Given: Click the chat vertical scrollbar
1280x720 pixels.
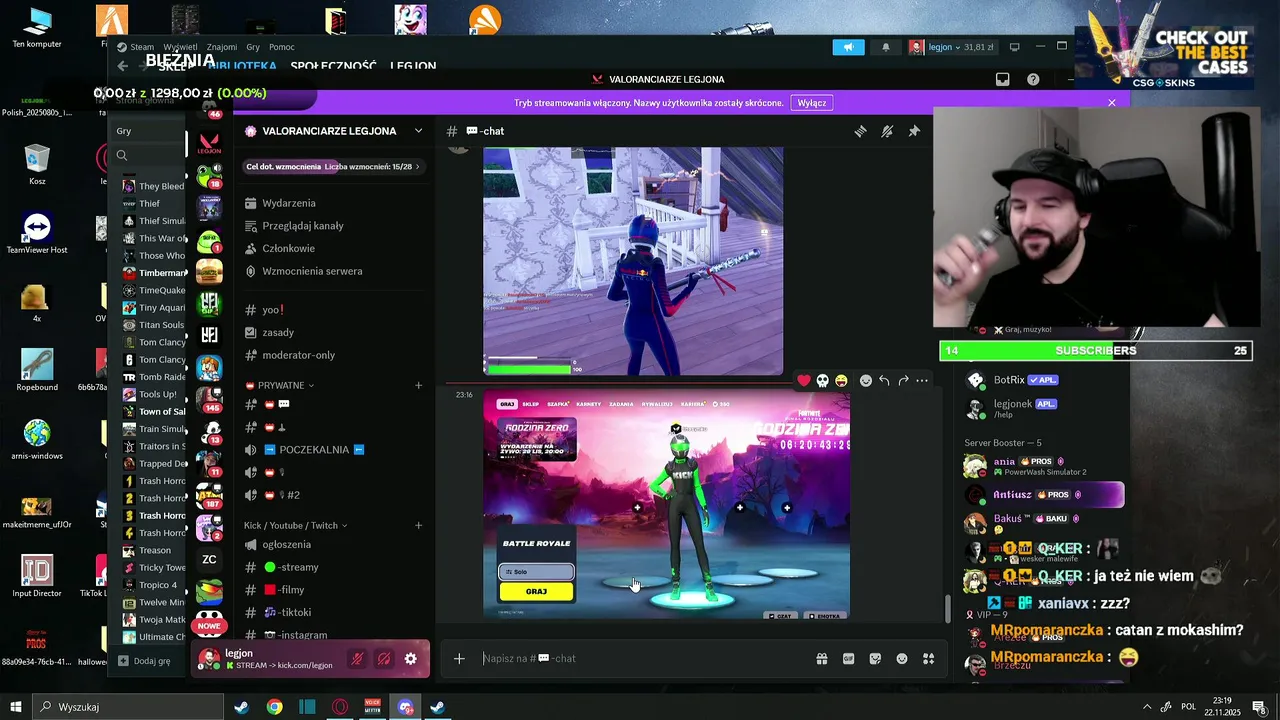Looking at the screenshot, I should (947, 607).
